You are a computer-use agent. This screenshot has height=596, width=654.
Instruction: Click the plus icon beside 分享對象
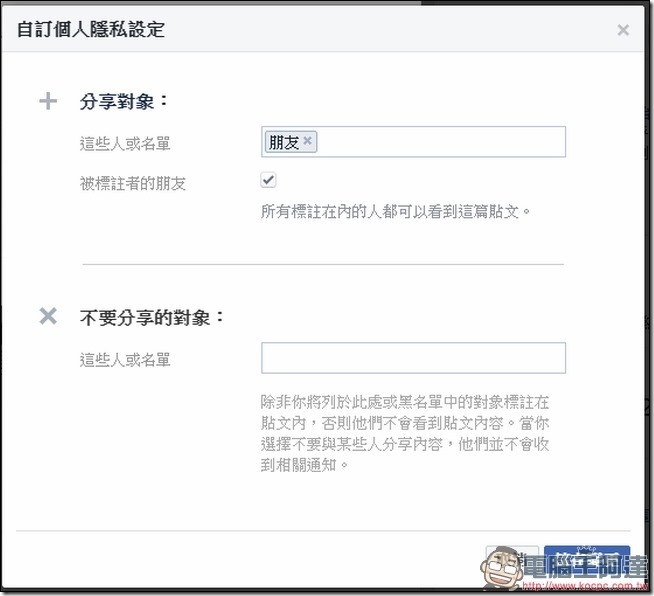pyautogui.click(x=48, y=101)
